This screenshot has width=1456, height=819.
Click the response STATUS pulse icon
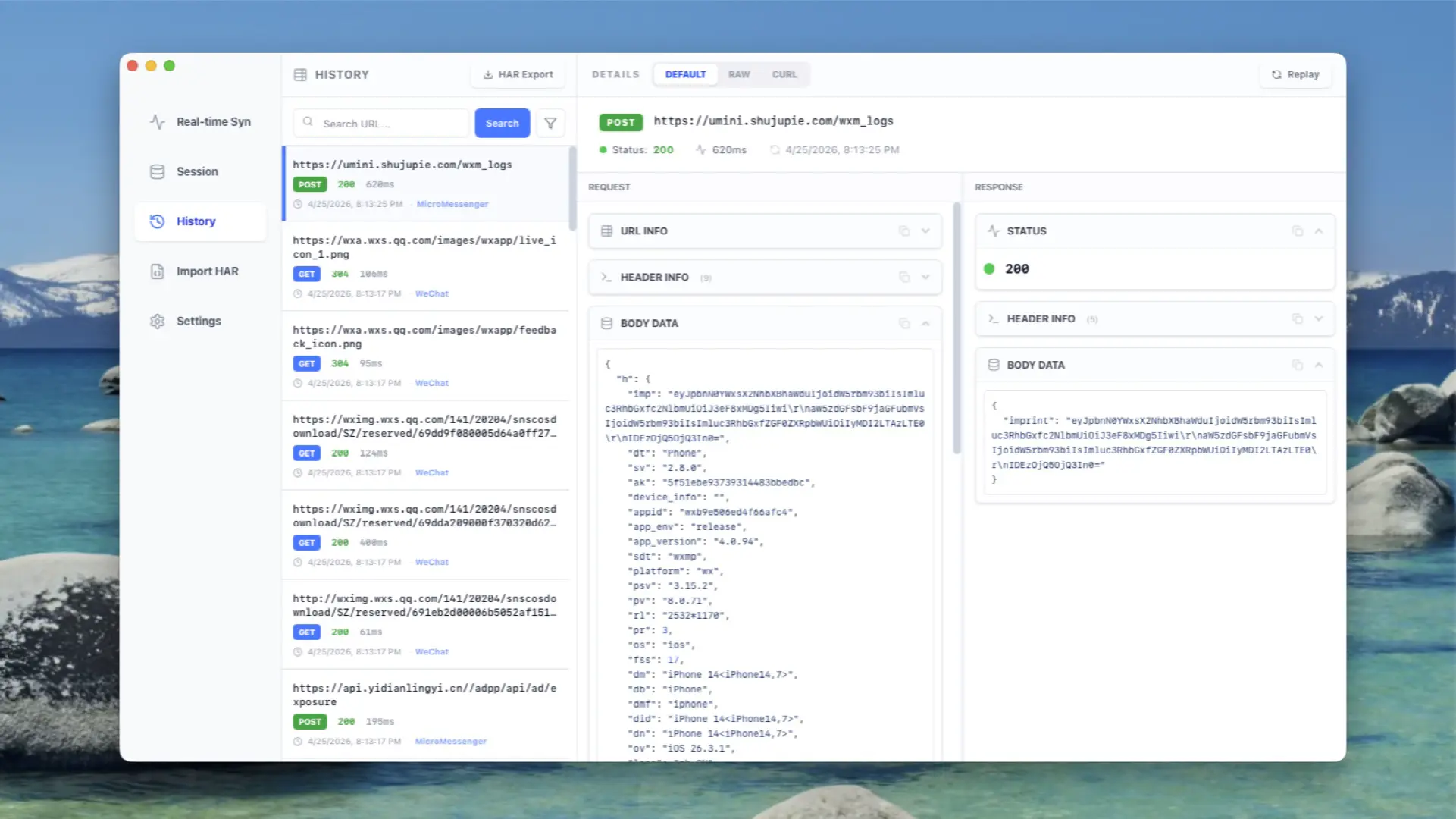coord(994,231)
